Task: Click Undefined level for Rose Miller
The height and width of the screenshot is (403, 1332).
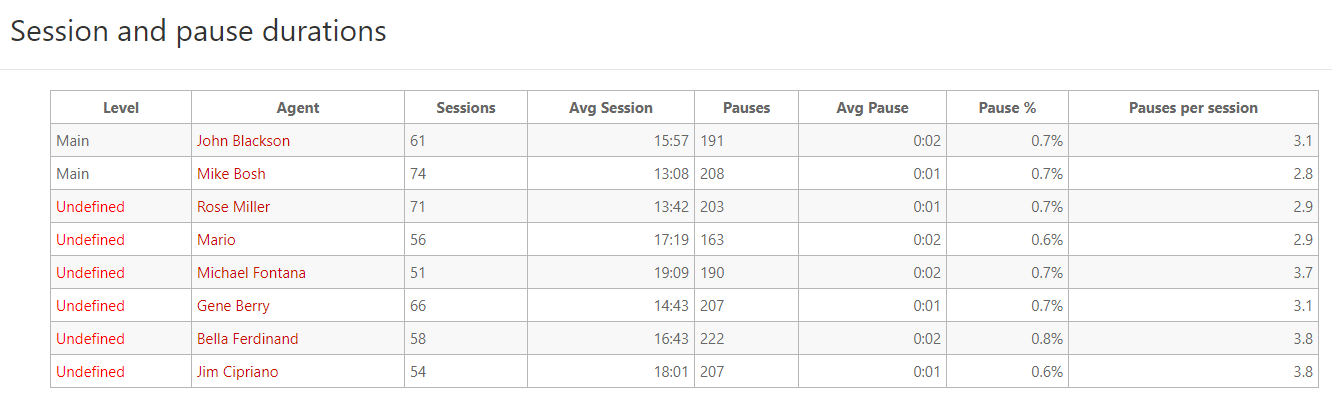Action: tap(90, 207)
